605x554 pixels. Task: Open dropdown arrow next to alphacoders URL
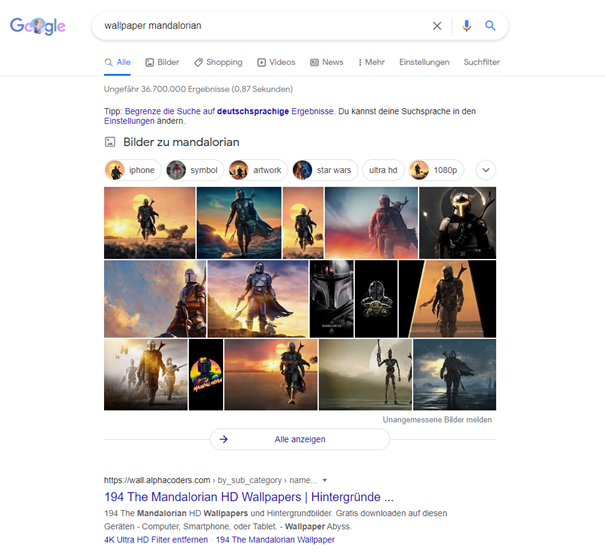324,480
